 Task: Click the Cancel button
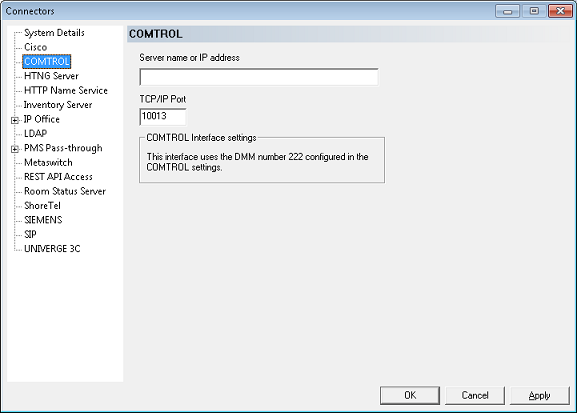pos(475,395)
